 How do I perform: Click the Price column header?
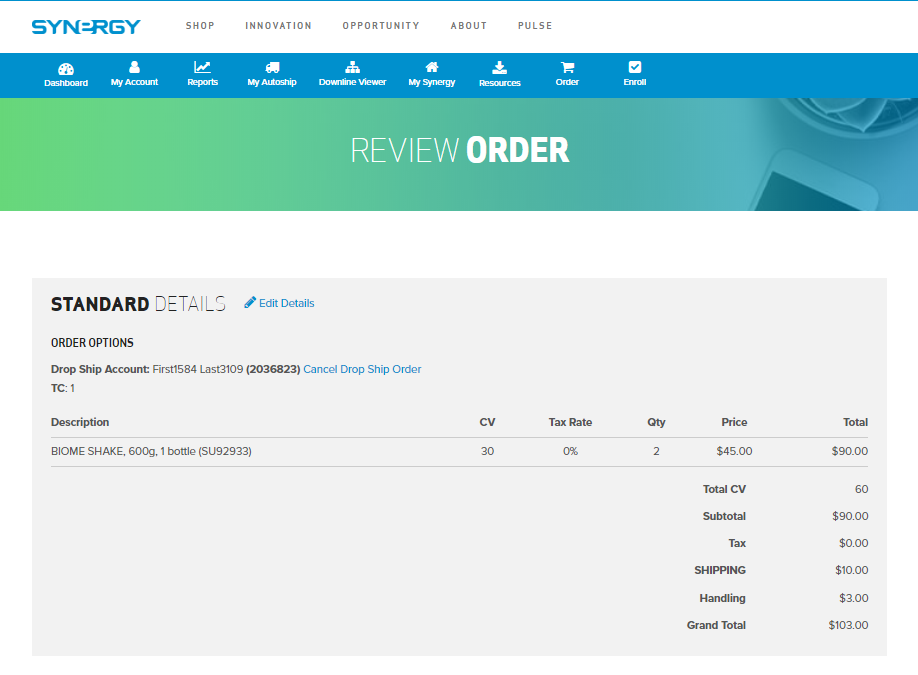pyautogui.click(x=734, y=422)
